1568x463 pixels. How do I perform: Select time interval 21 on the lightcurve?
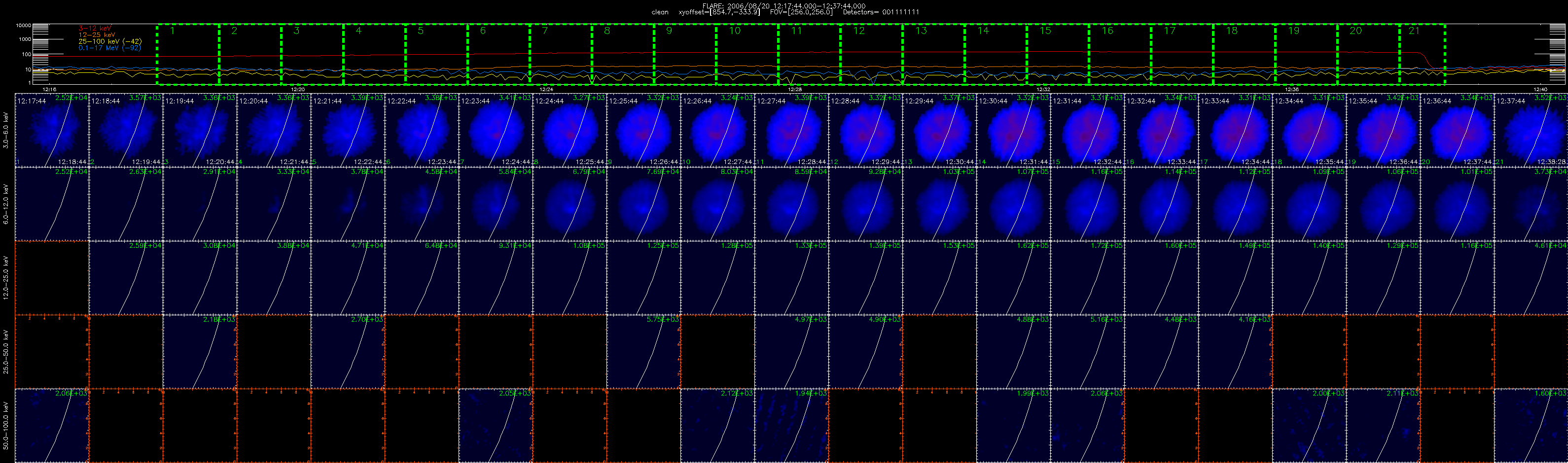tap(1422, 54)
